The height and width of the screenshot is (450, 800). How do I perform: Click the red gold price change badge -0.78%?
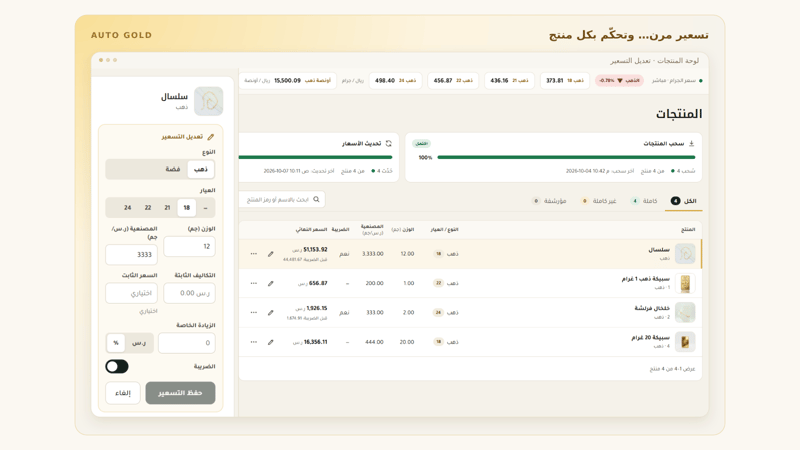pyautogui.click(x=619, y=81)
